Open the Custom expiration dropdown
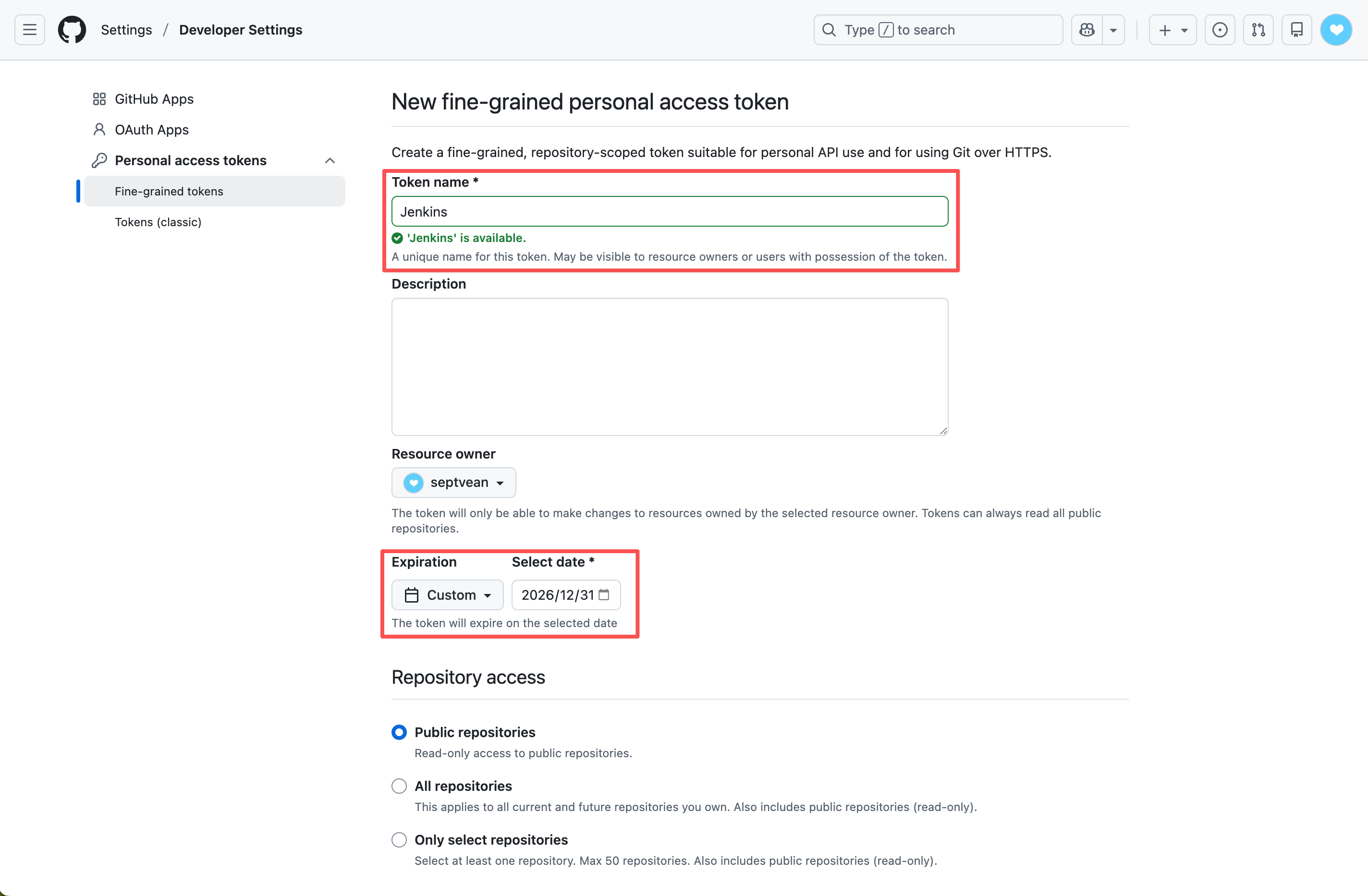Screen dimensions: 1368x896 [x=447, y=595]
